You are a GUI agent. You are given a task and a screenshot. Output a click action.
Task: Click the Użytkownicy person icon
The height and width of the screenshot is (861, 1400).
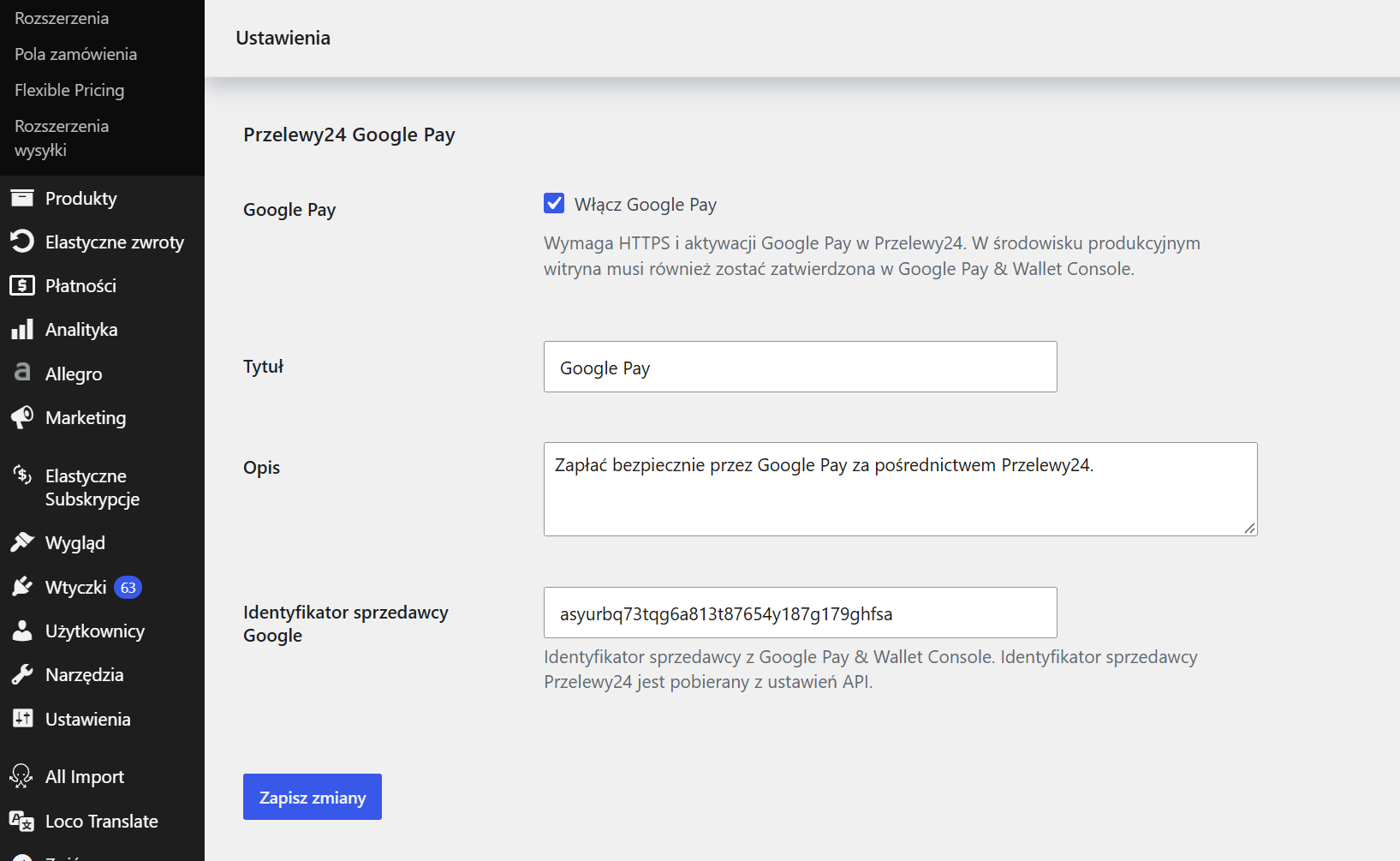22,631
